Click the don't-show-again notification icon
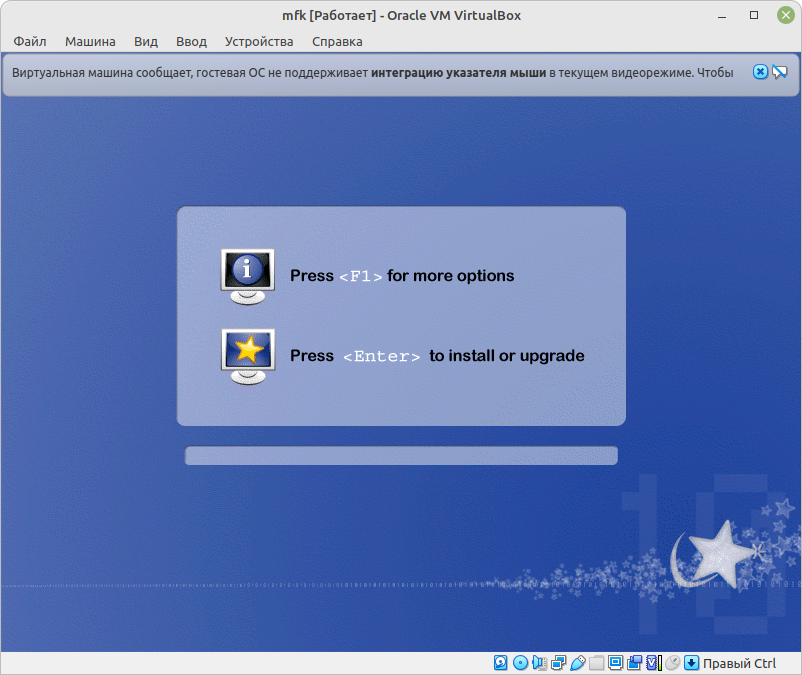Screen dimensions: 802x675 (x=779, y=72)
